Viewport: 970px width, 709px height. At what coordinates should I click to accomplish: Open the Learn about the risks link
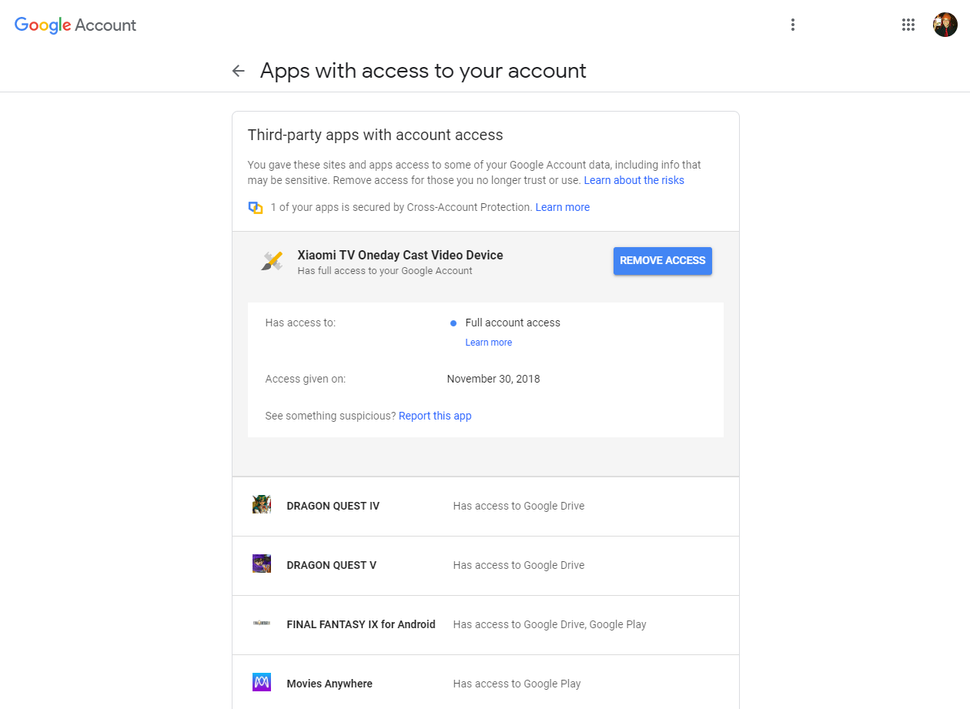point(634,180)
